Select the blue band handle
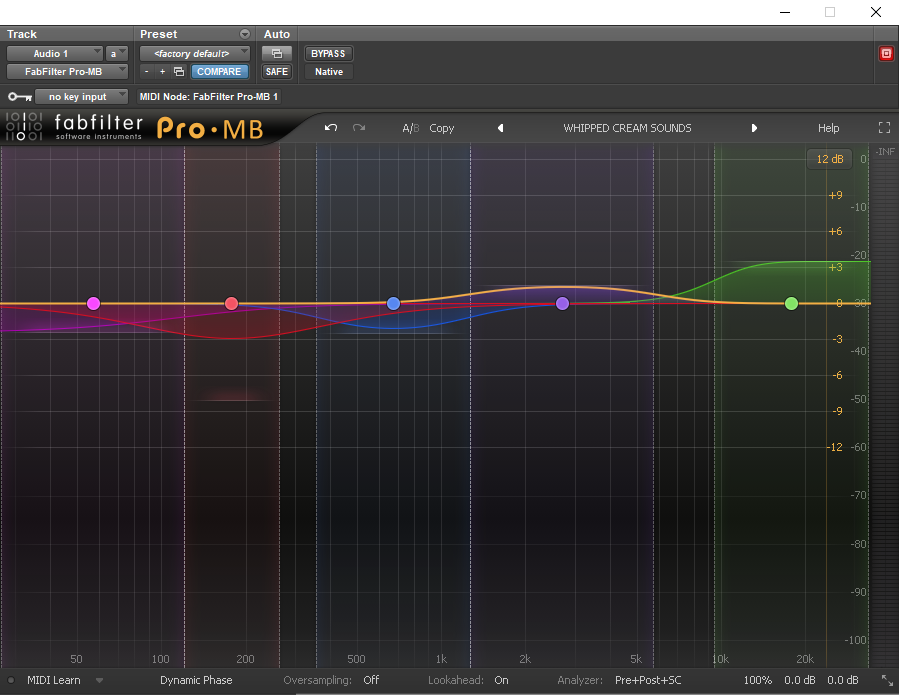This screenshot has height=695, width=899. click(393, 303)
